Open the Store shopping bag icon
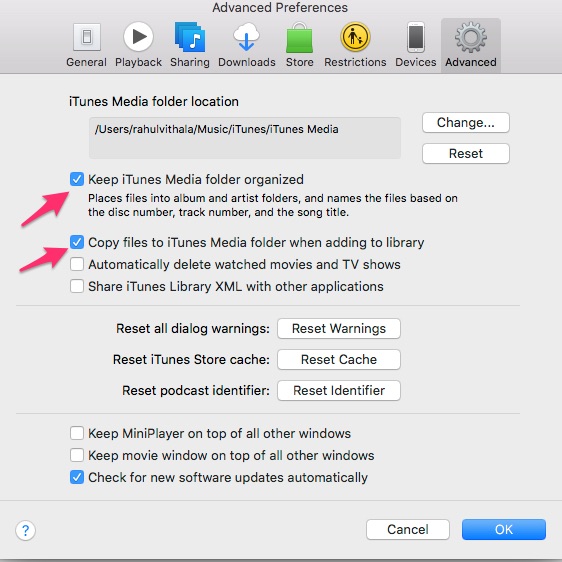The height and width of the screenshot is (562, 562). [299, 38]
